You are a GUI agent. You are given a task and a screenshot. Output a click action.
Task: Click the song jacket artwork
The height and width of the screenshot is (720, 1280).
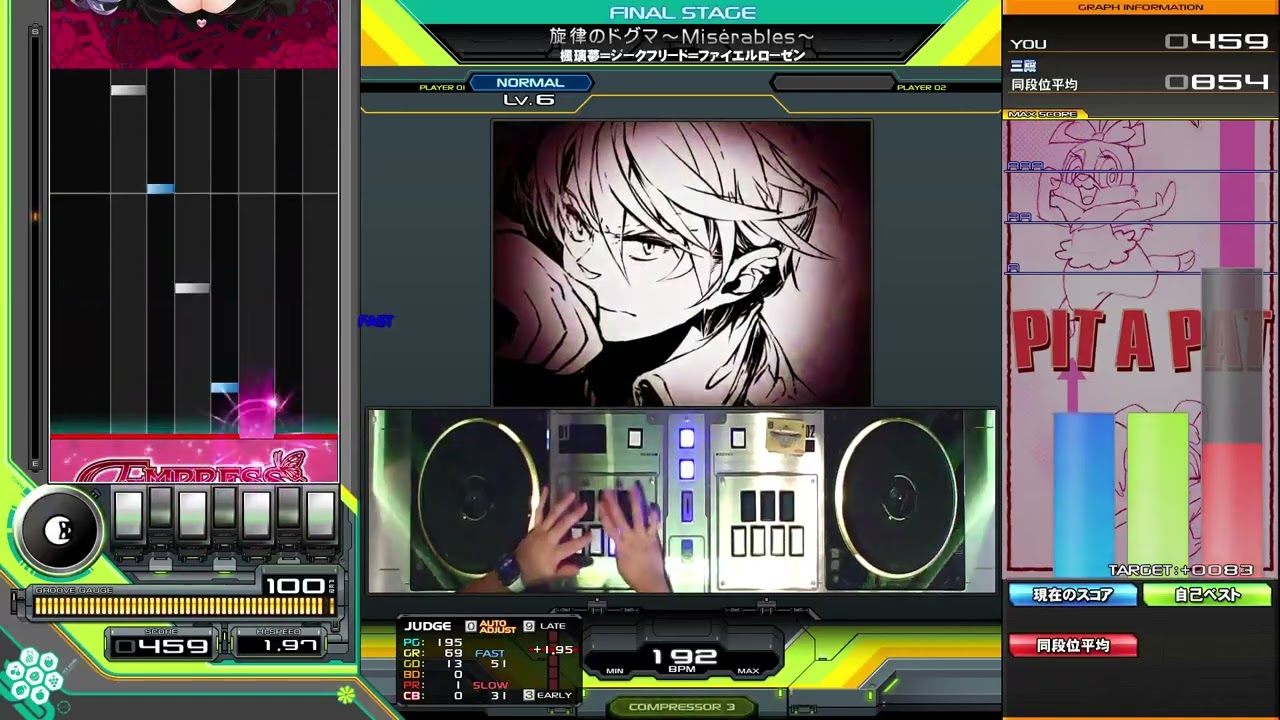pyautogui.click(x=682, y=263)
